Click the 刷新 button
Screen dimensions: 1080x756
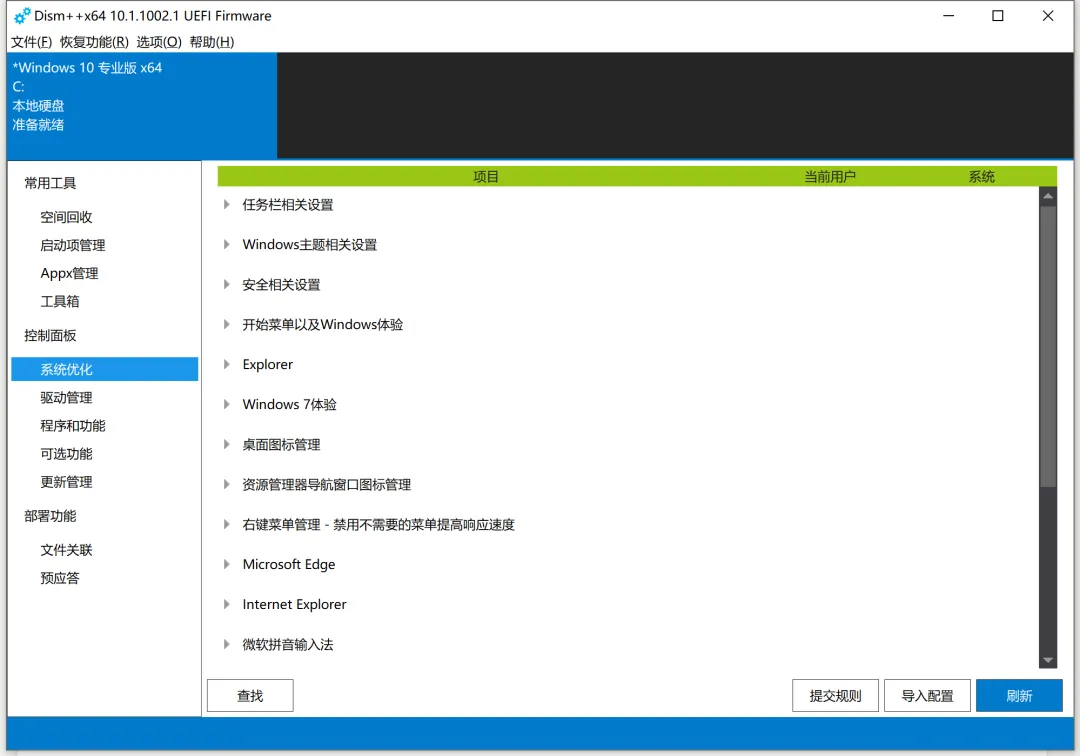[x=1019, y=695]
